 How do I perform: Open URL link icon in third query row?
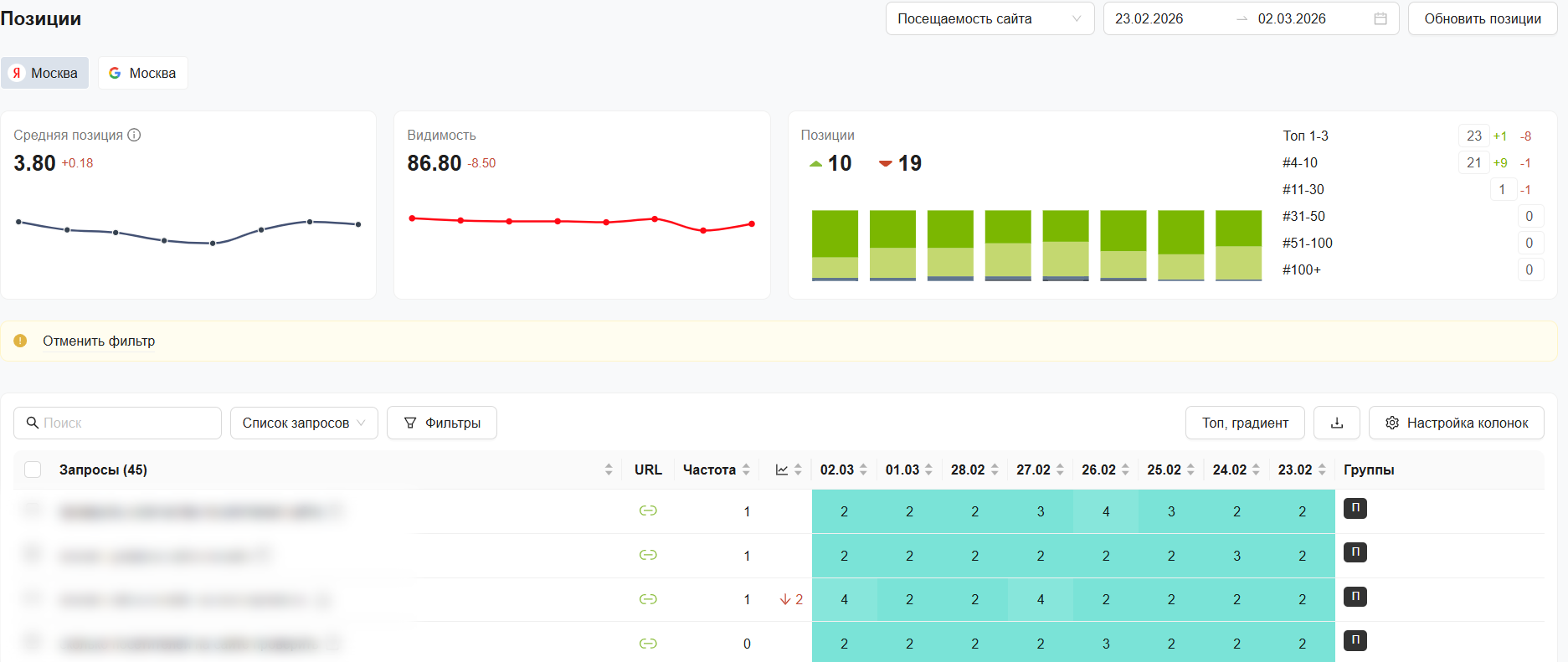(647, 599)
